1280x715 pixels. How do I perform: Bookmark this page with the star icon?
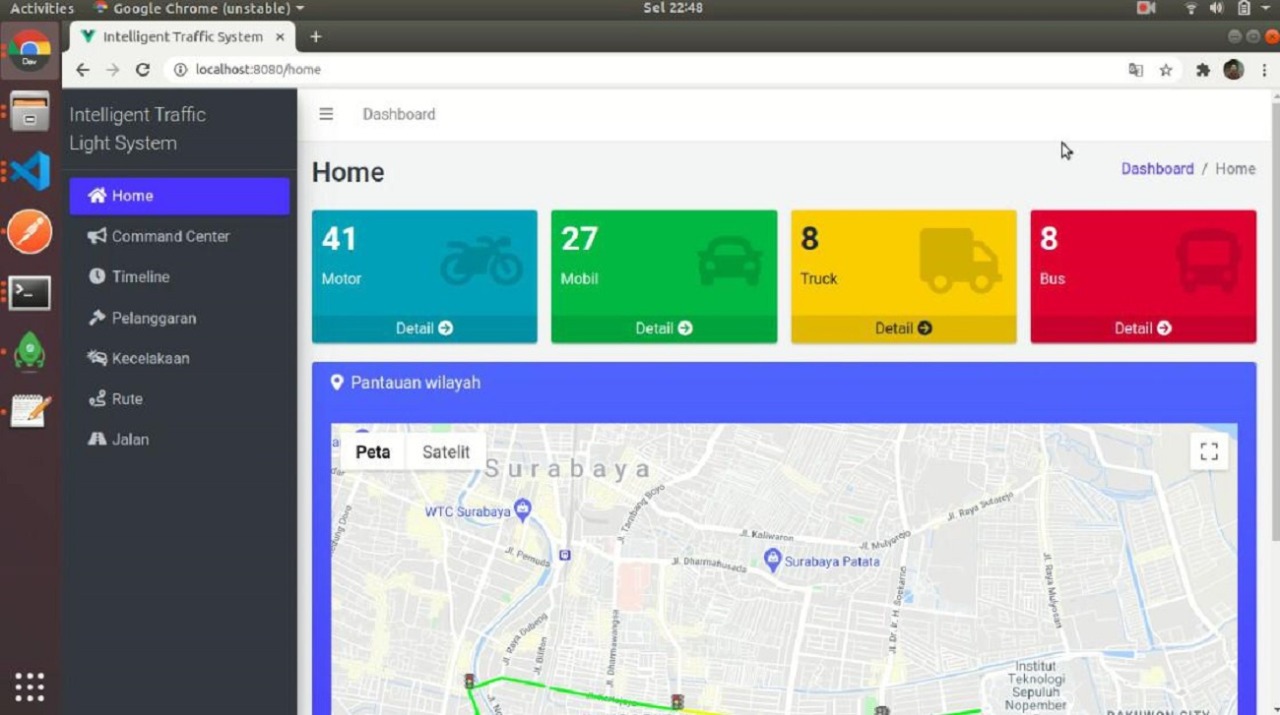pyautogui.click(x=1166, y=70)
